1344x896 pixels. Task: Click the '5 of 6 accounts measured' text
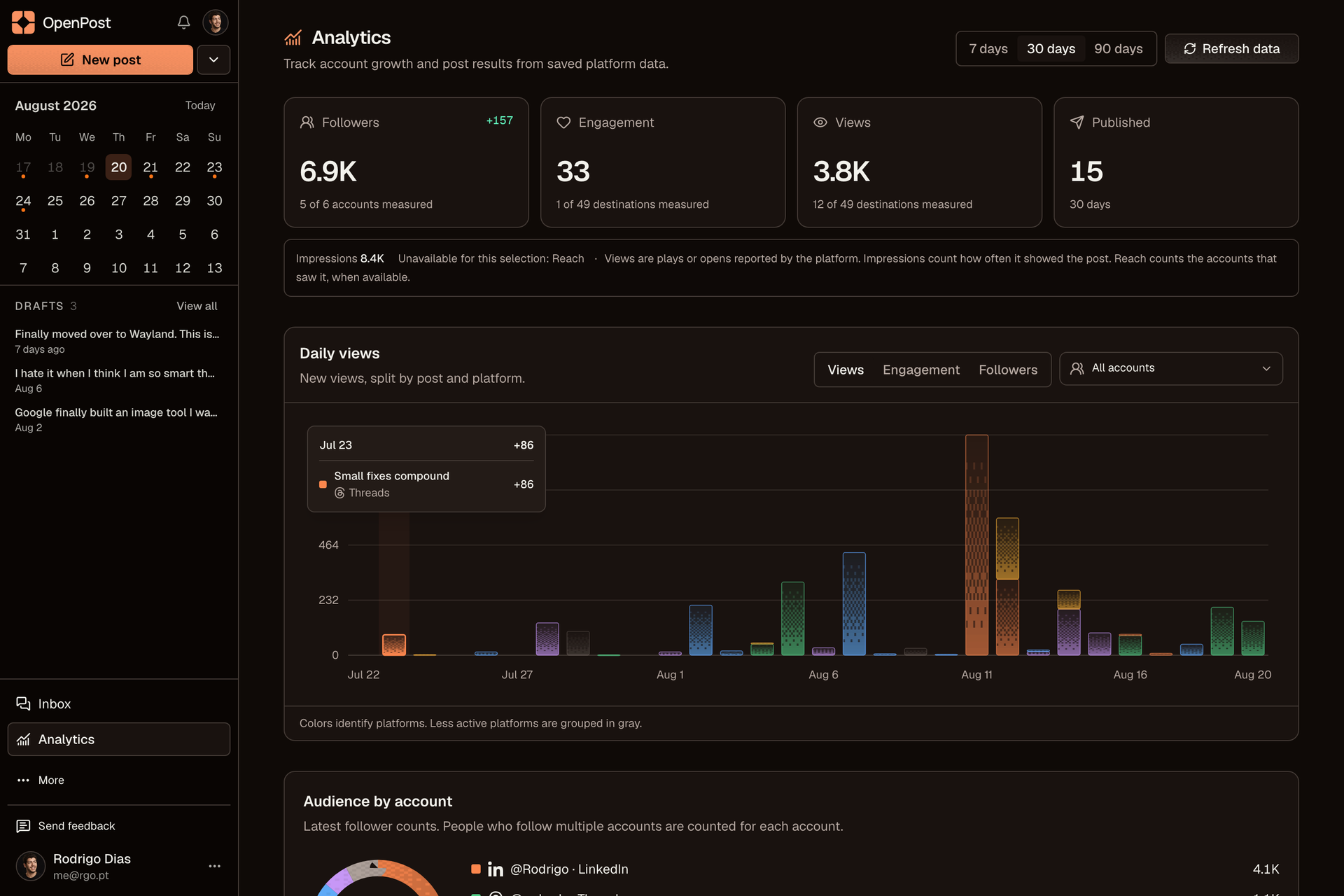pos(366,204)
